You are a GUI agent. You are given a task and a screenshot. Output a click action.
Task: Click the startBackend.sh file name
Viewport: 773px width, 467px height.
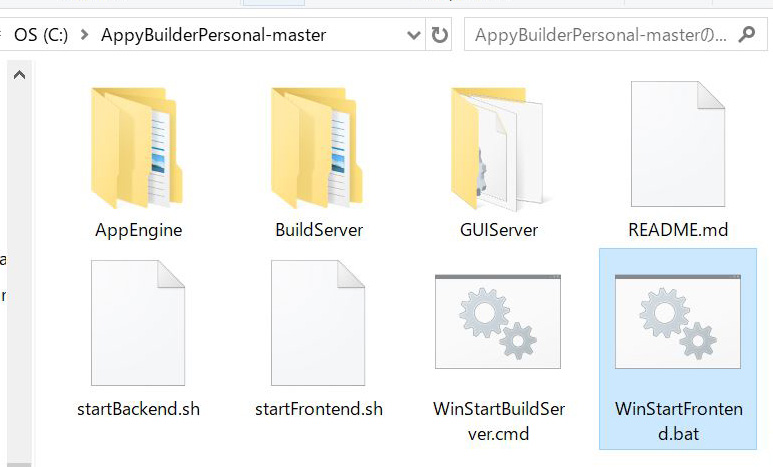[x=139, y=409]
